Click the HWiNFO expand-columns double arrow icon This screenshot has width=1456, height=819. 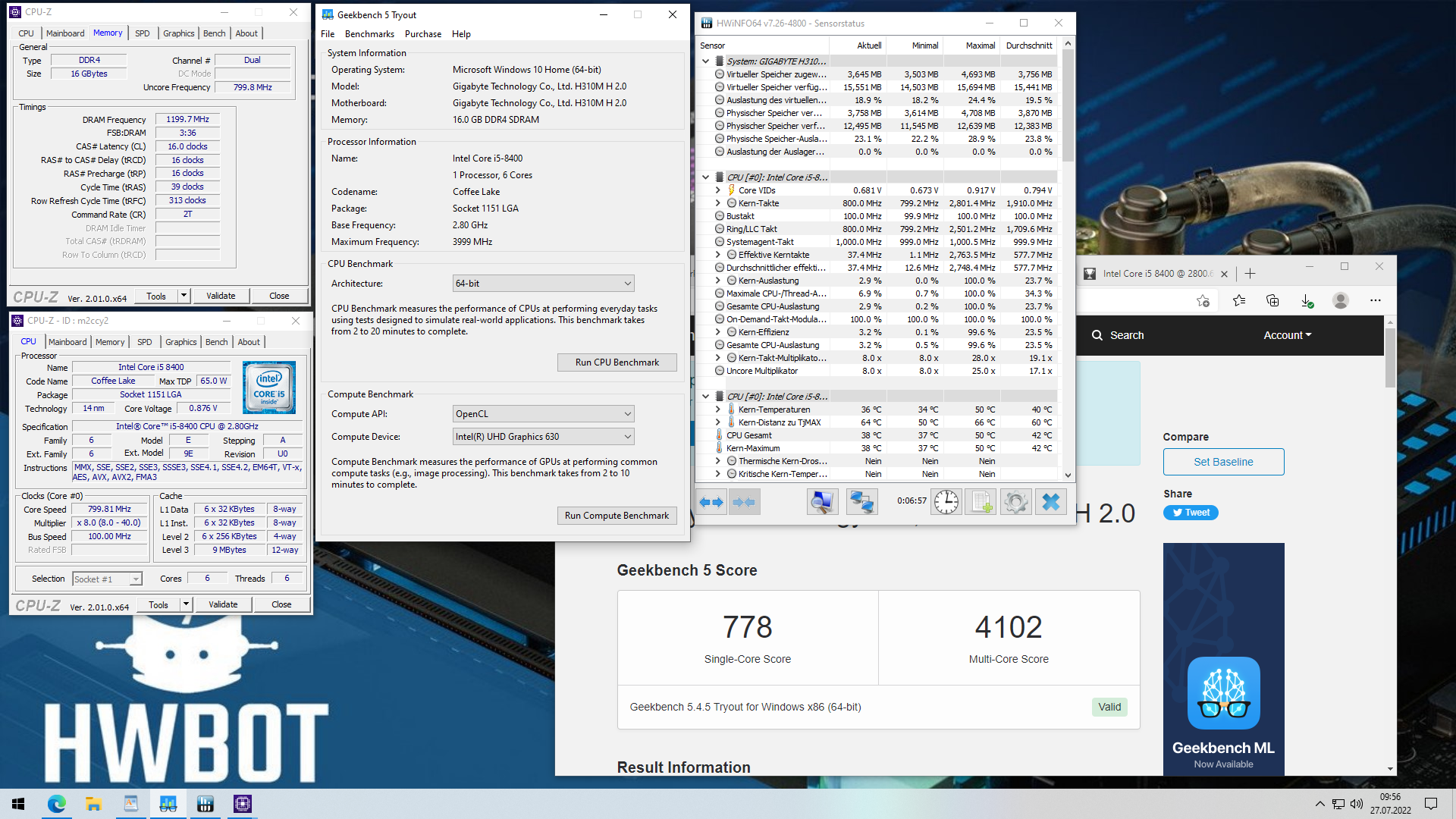(711, 502)
